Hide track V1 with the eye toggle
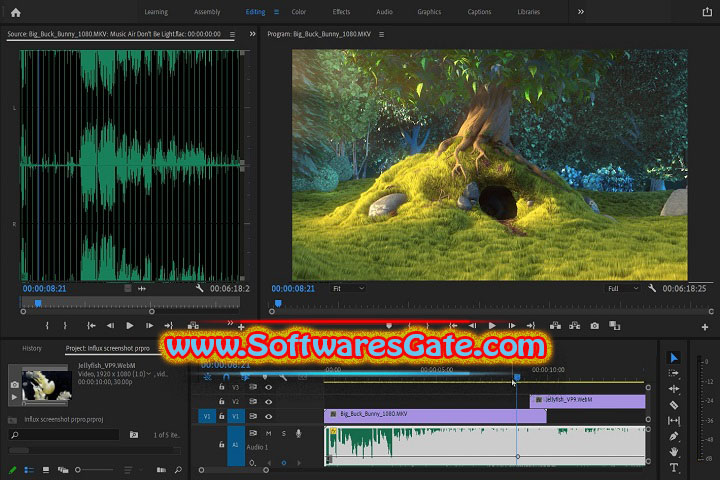The image size is (720, 480). [x=269, y=416]
